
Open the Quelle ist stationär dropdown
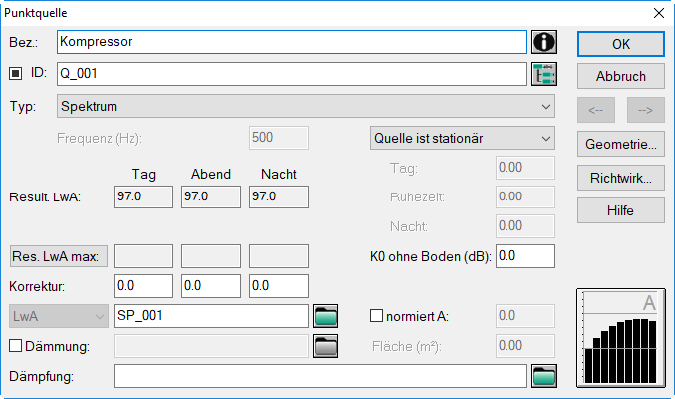point(462,138)
